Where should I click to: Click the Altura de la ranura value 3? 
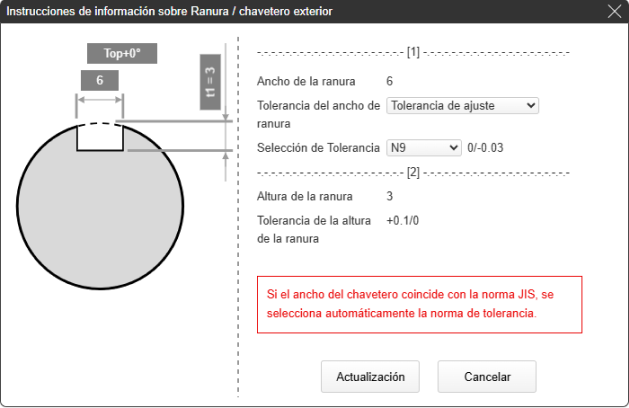click(x=390, y=196)
